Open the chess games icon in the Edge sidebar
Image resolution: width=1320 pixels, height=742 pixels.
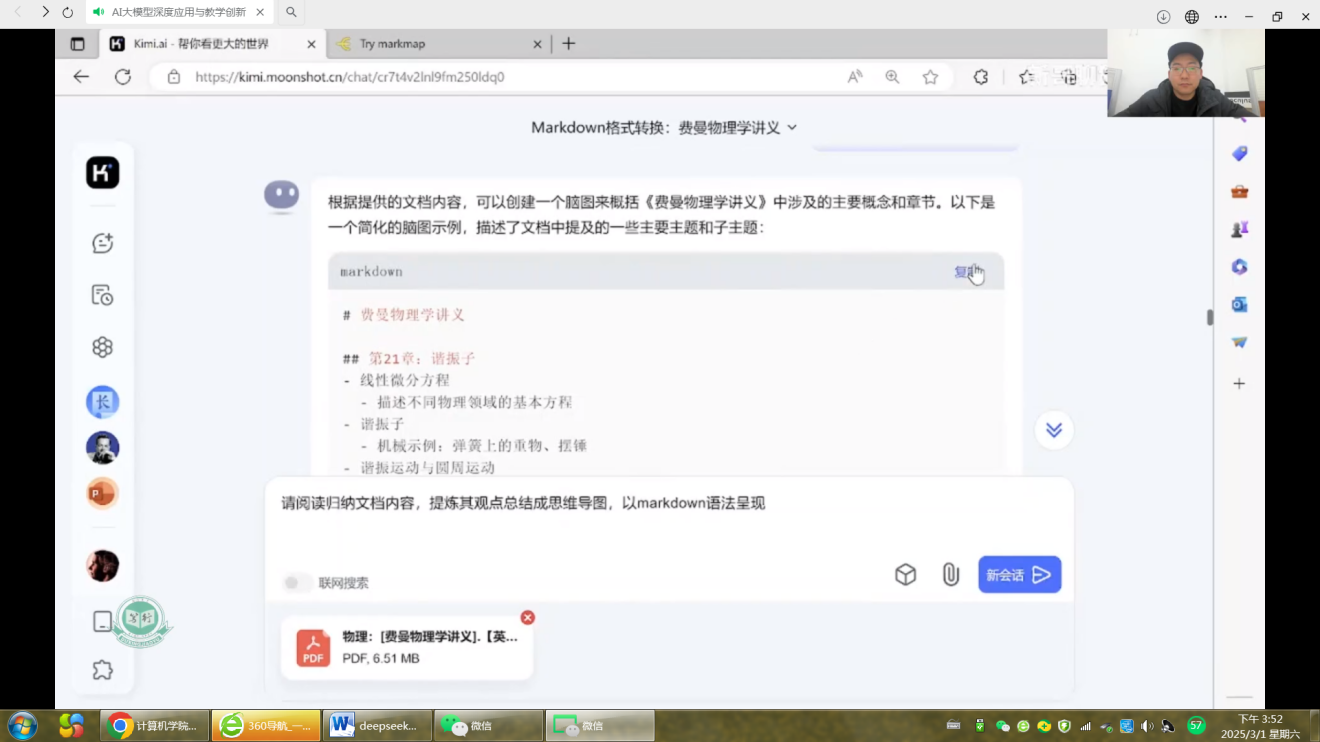(x=1239, y=229)
